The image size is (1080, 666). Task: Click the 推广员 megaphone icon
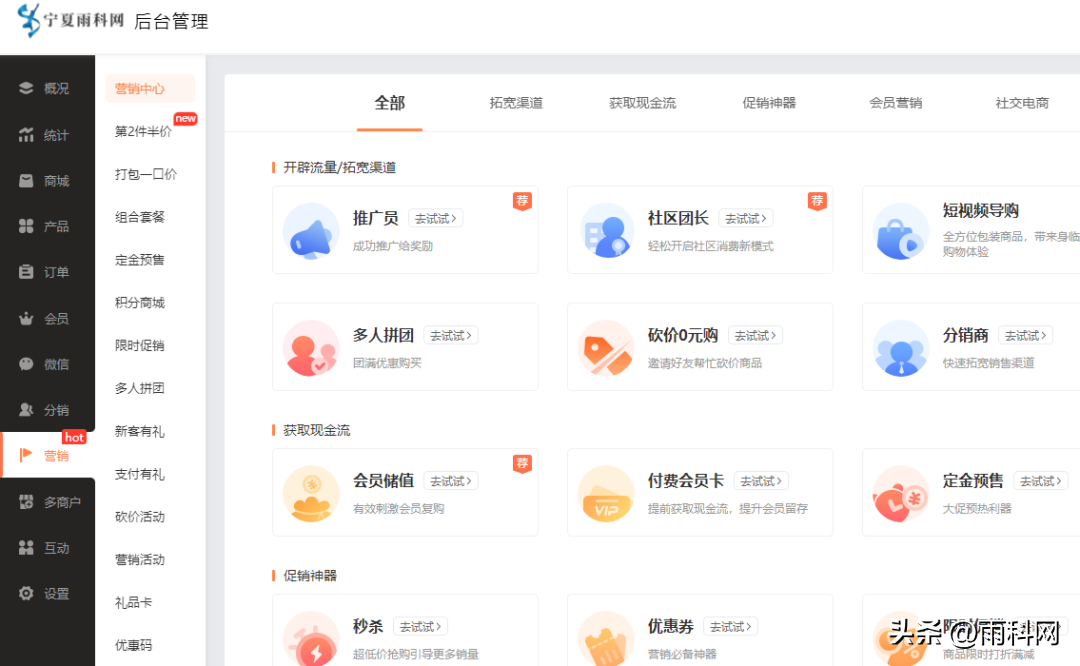click(311, 231)
